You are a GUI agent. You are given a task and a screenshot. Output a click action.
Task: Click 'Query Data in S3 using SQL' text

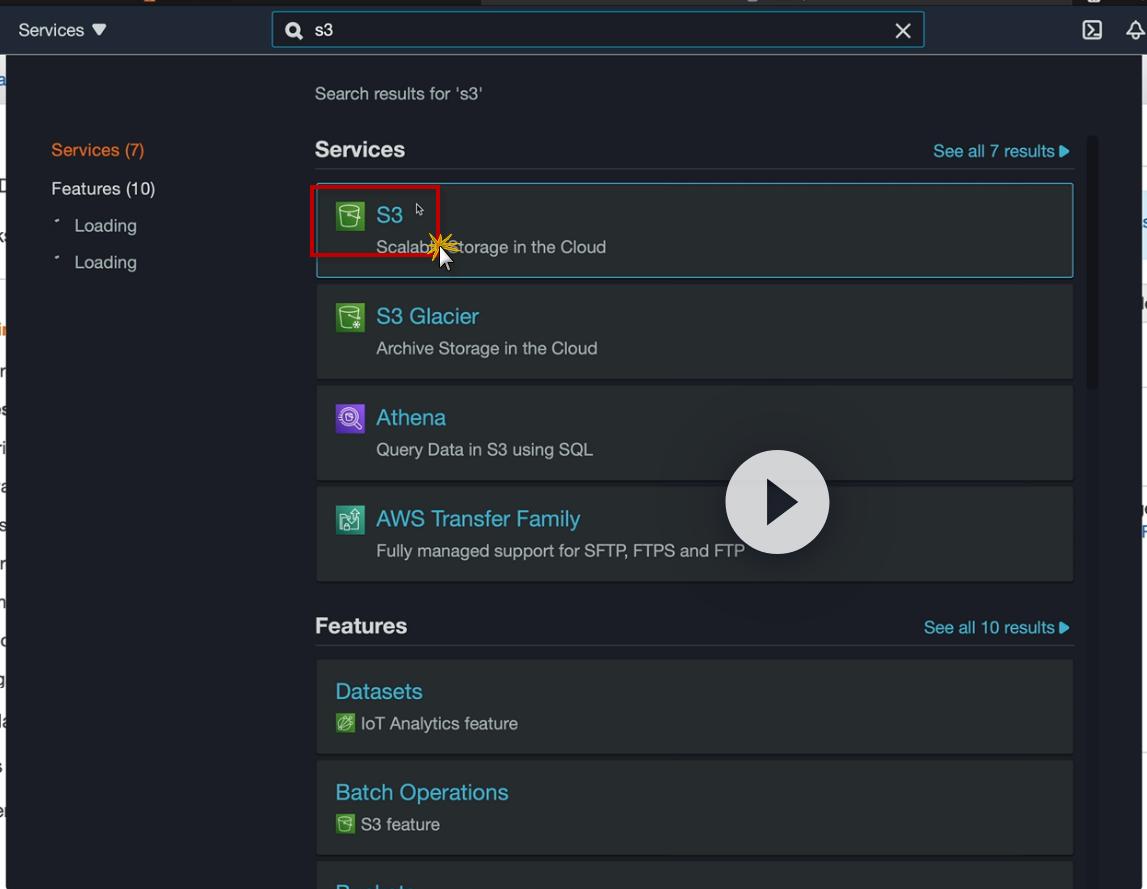coord(484,449)
